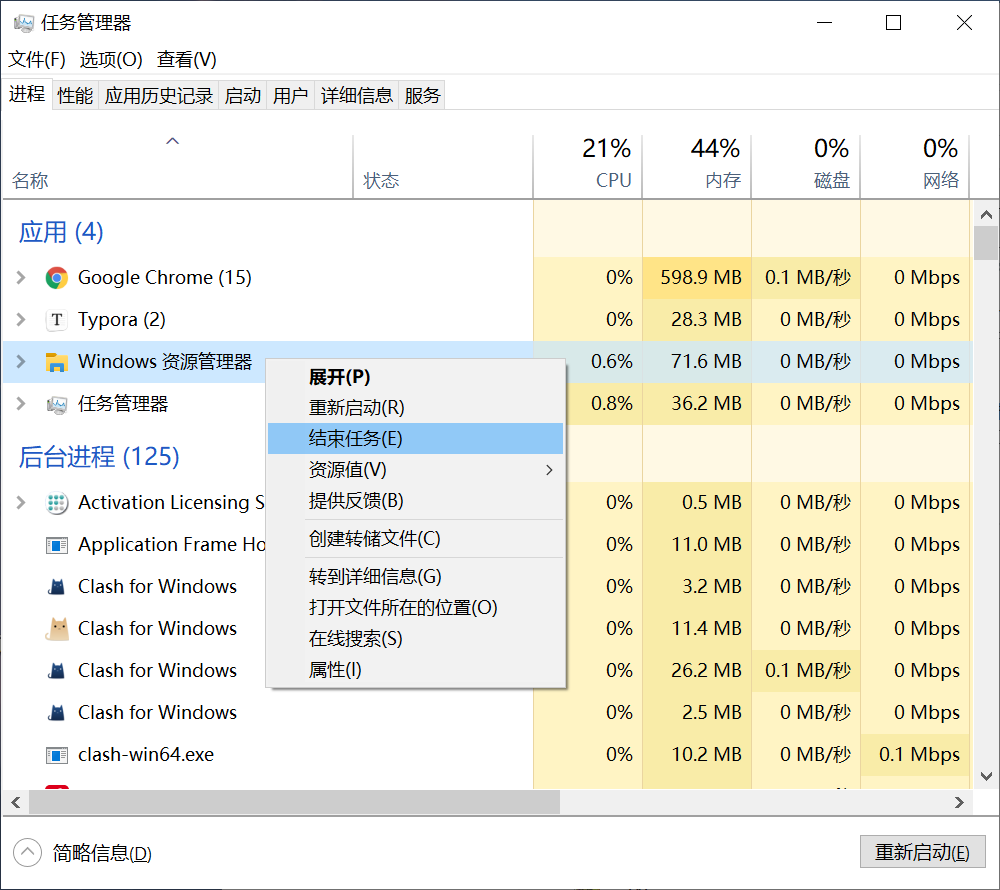Open the 查看(V) menu
This screenshot has height=890, width=1000.
pyautogui.click(x=186, y=59)
